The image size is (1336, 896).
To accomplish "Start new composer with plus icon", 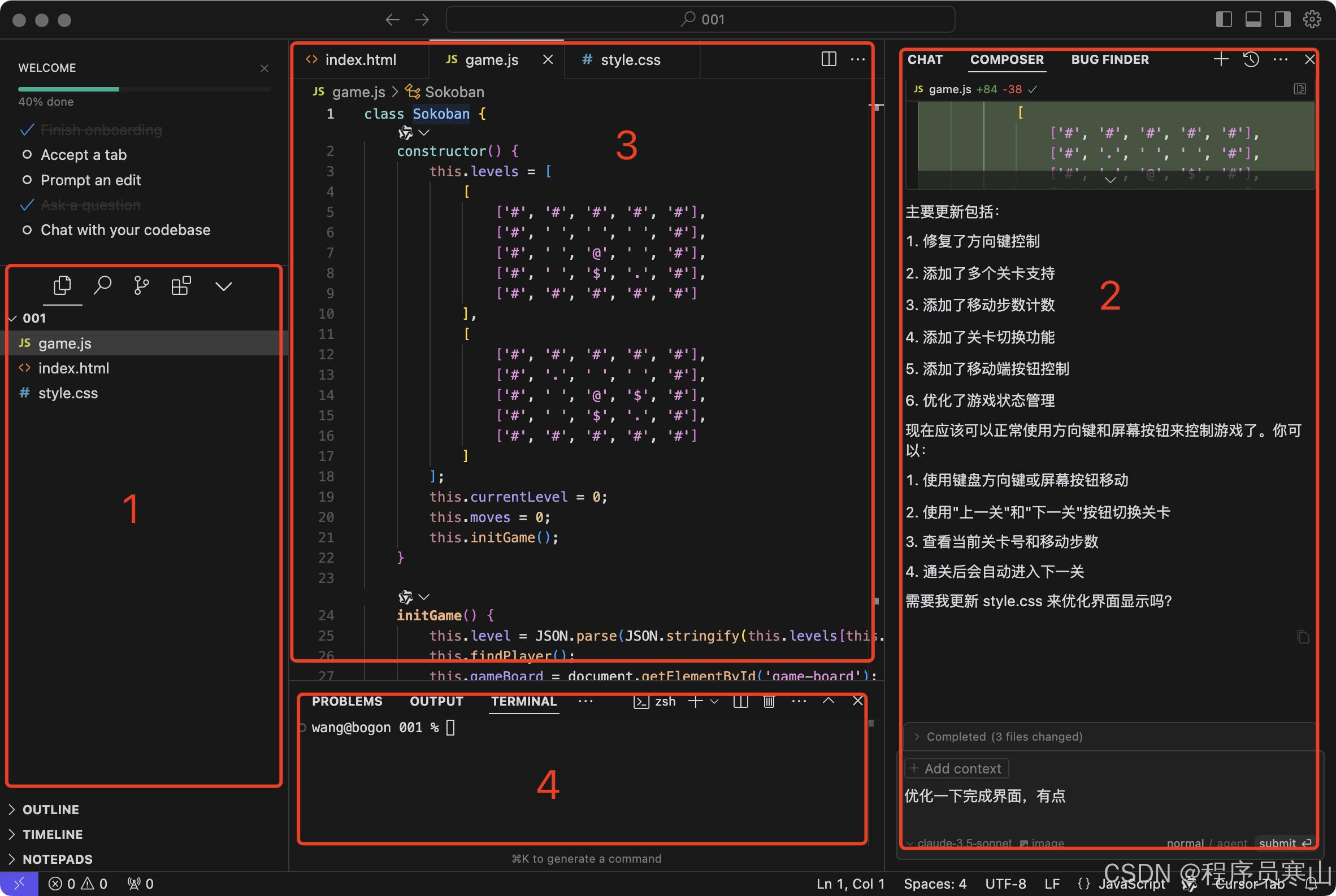I will [x=1221, y=59].
